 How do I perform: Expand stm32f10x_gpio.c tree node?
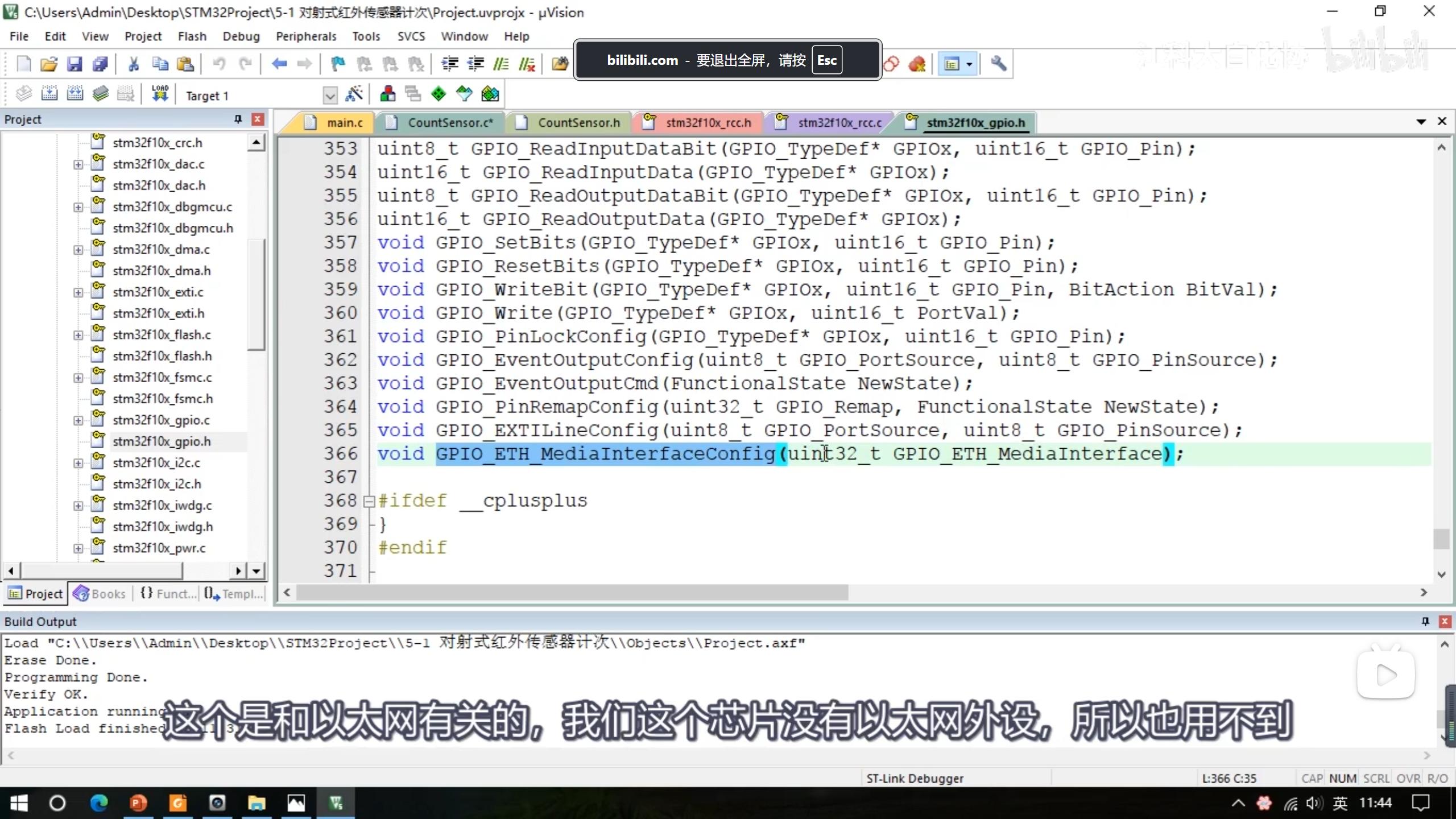[78, 420]
